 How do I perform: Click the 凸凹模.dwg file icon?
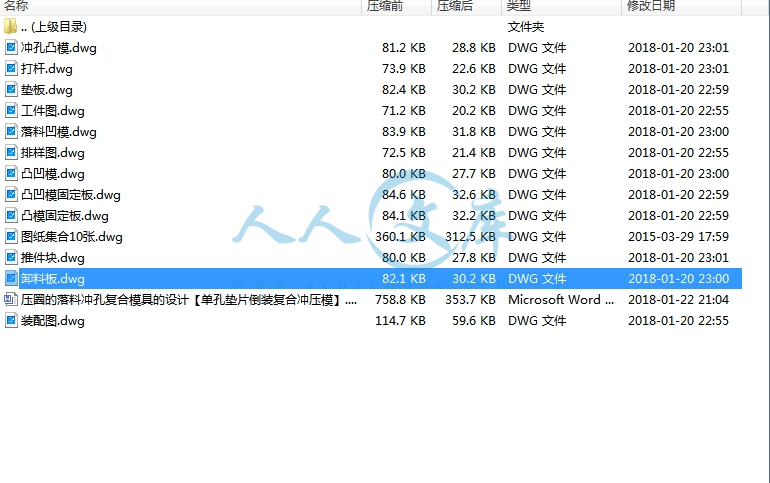tap(11, 174)
